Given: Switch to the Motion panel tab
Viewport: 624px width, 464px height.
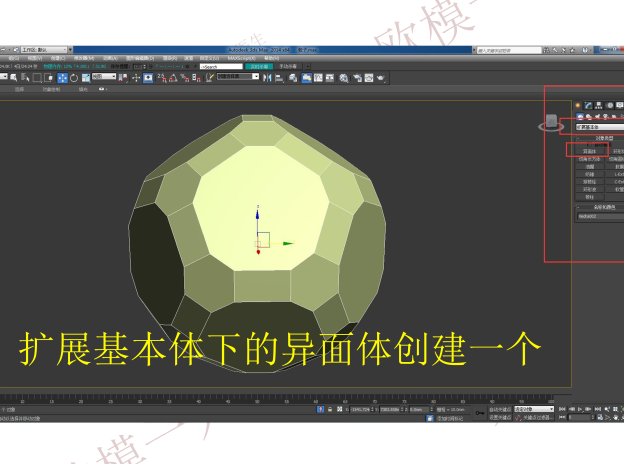Looking at the screenshot, I should tap(609, 105).
